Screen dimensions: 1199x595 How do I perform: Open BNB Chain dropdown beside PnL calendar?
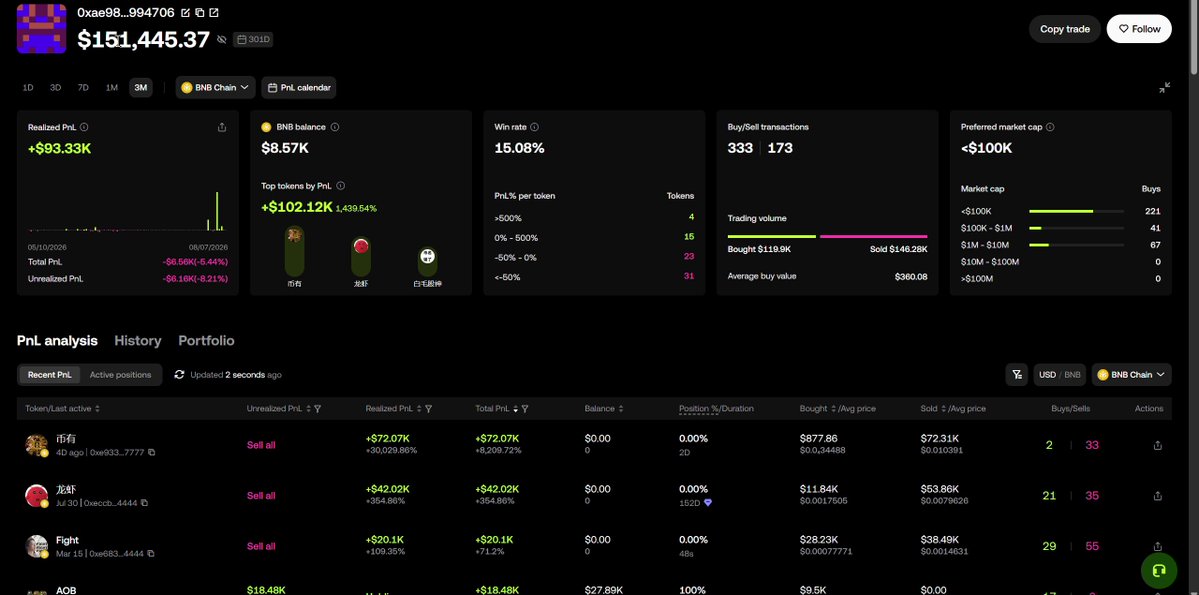tap(215, 88)
